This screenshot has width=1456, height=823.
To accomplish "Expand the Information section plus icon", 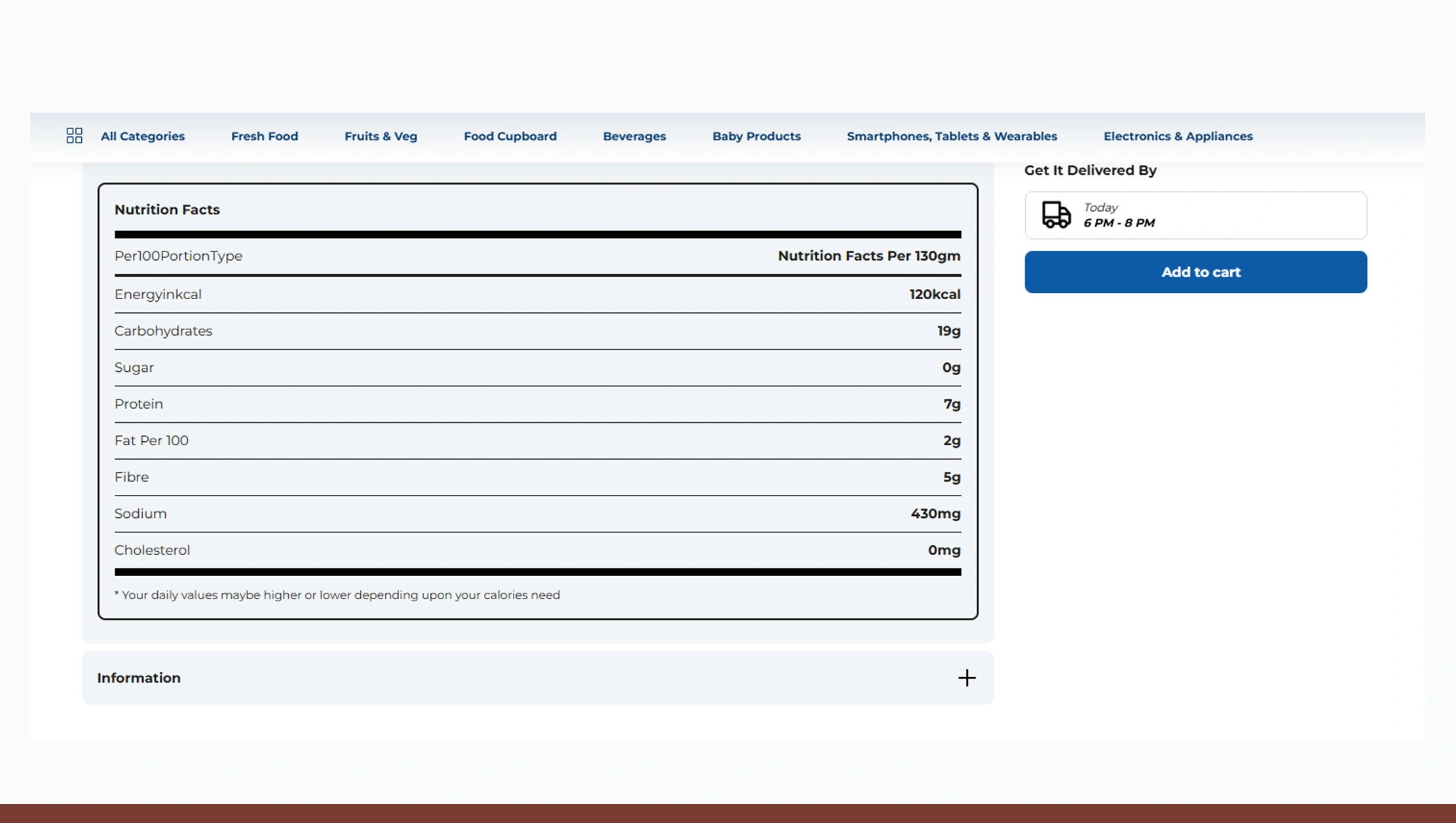I will 966,678.
